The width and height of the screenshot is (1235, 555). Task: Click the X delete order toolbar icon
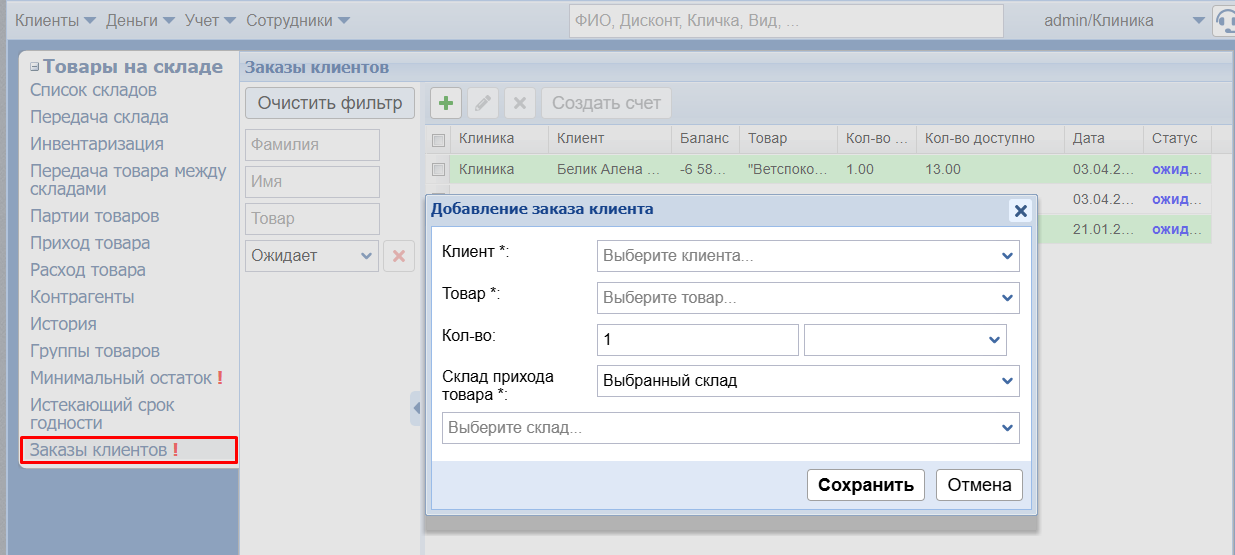click(519, 103)
